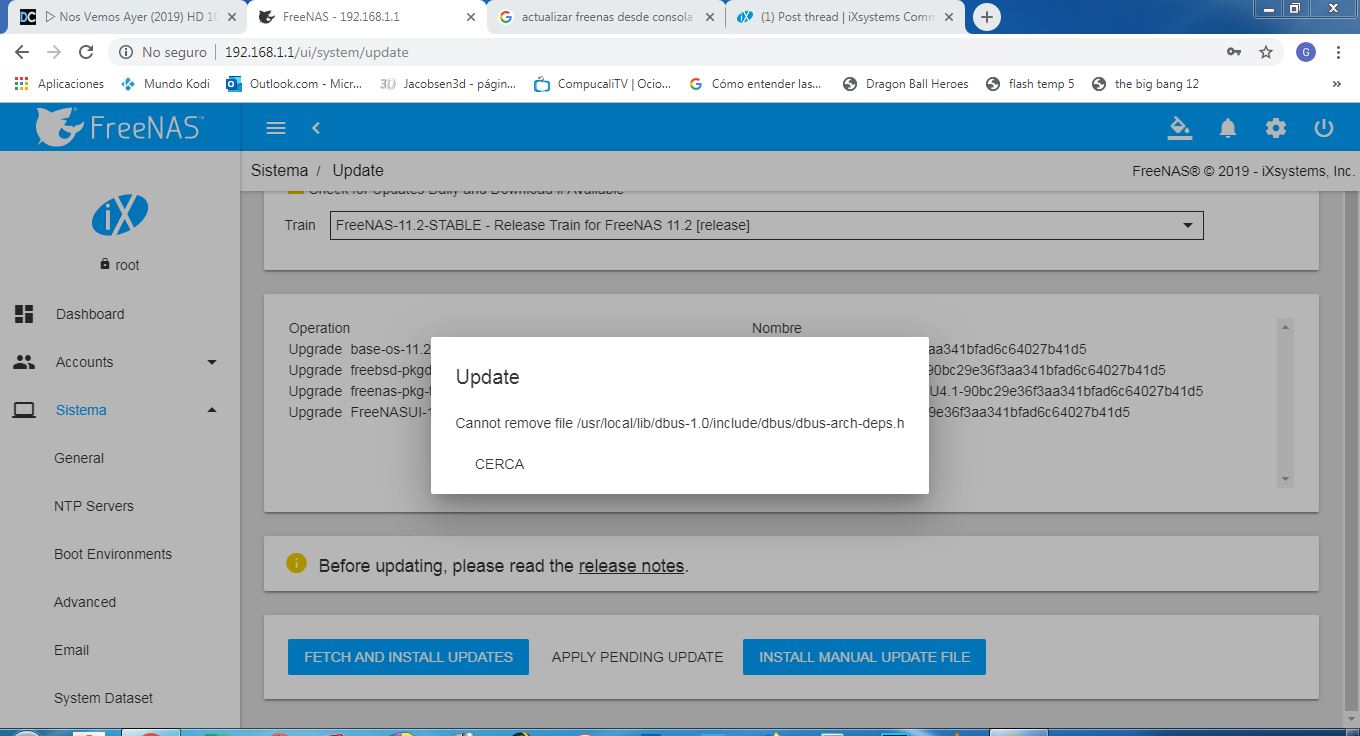Click the root username label

pyautogui.click(x=127, y=265)
